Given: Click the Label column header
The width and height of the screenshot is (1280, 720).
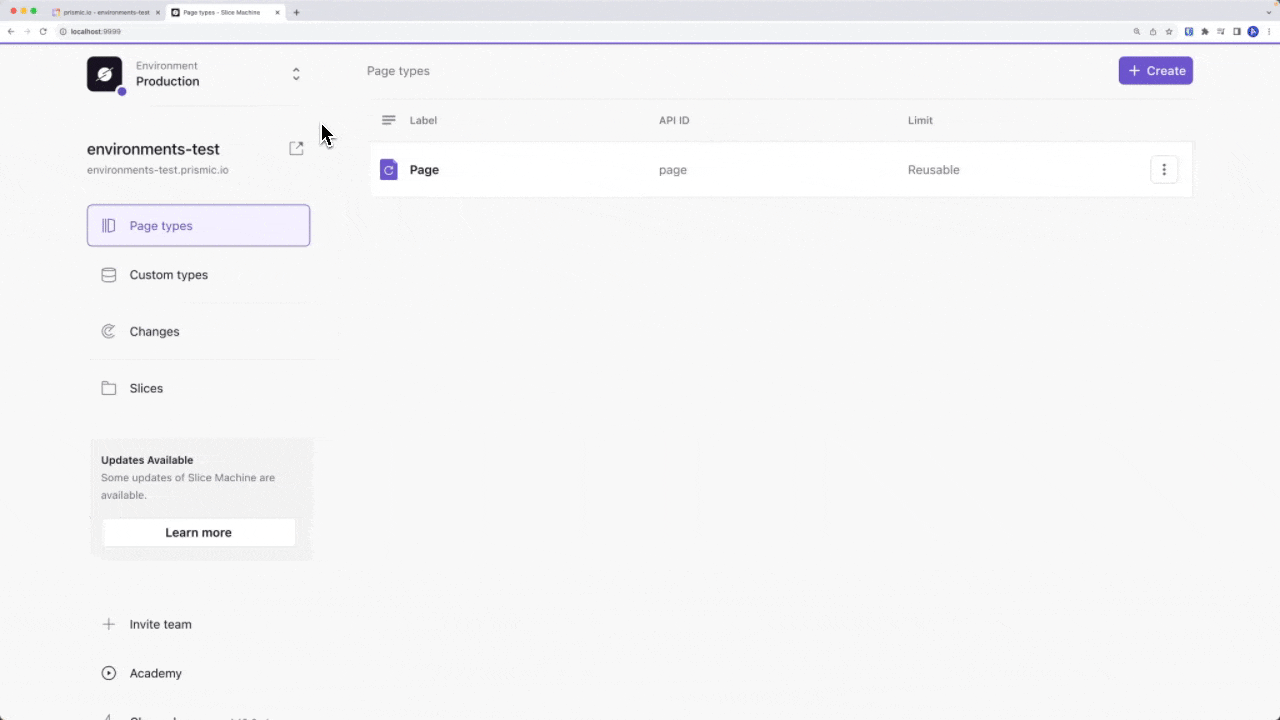Looking at the screenshot, I should tap(423, 120).
